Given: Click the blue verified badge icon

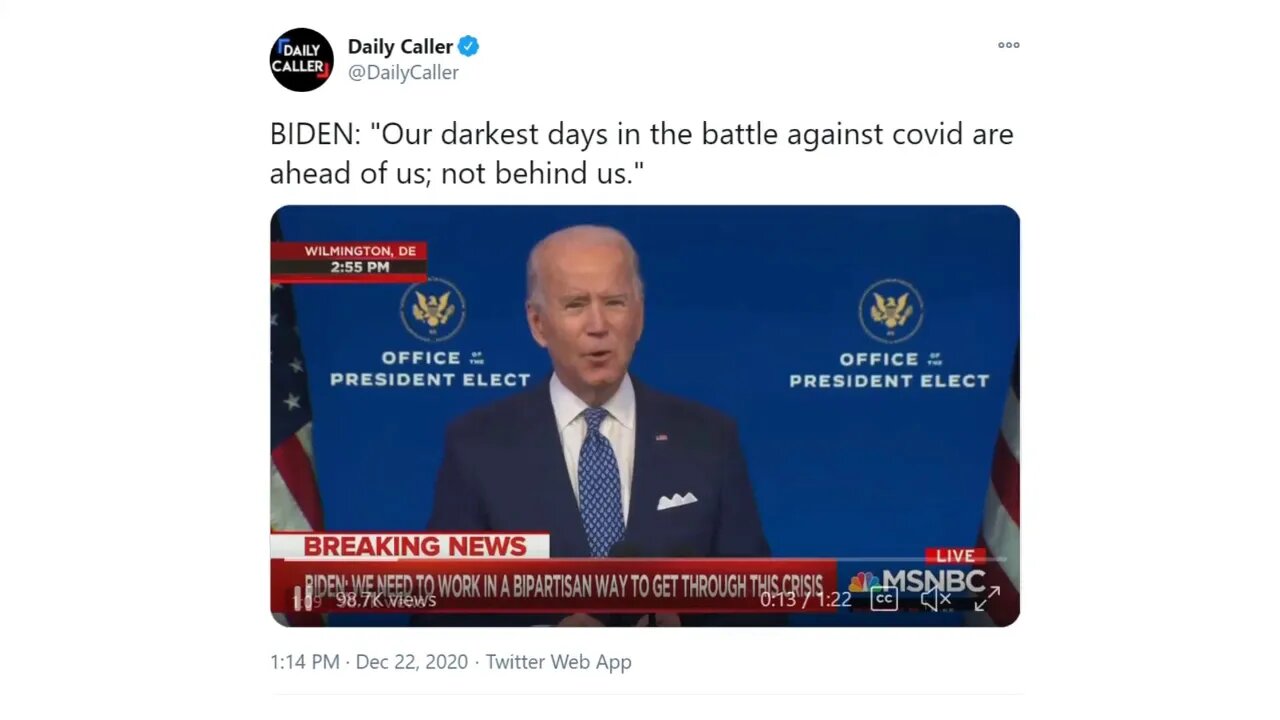Looking at the screenshot, I should point(469,46).
